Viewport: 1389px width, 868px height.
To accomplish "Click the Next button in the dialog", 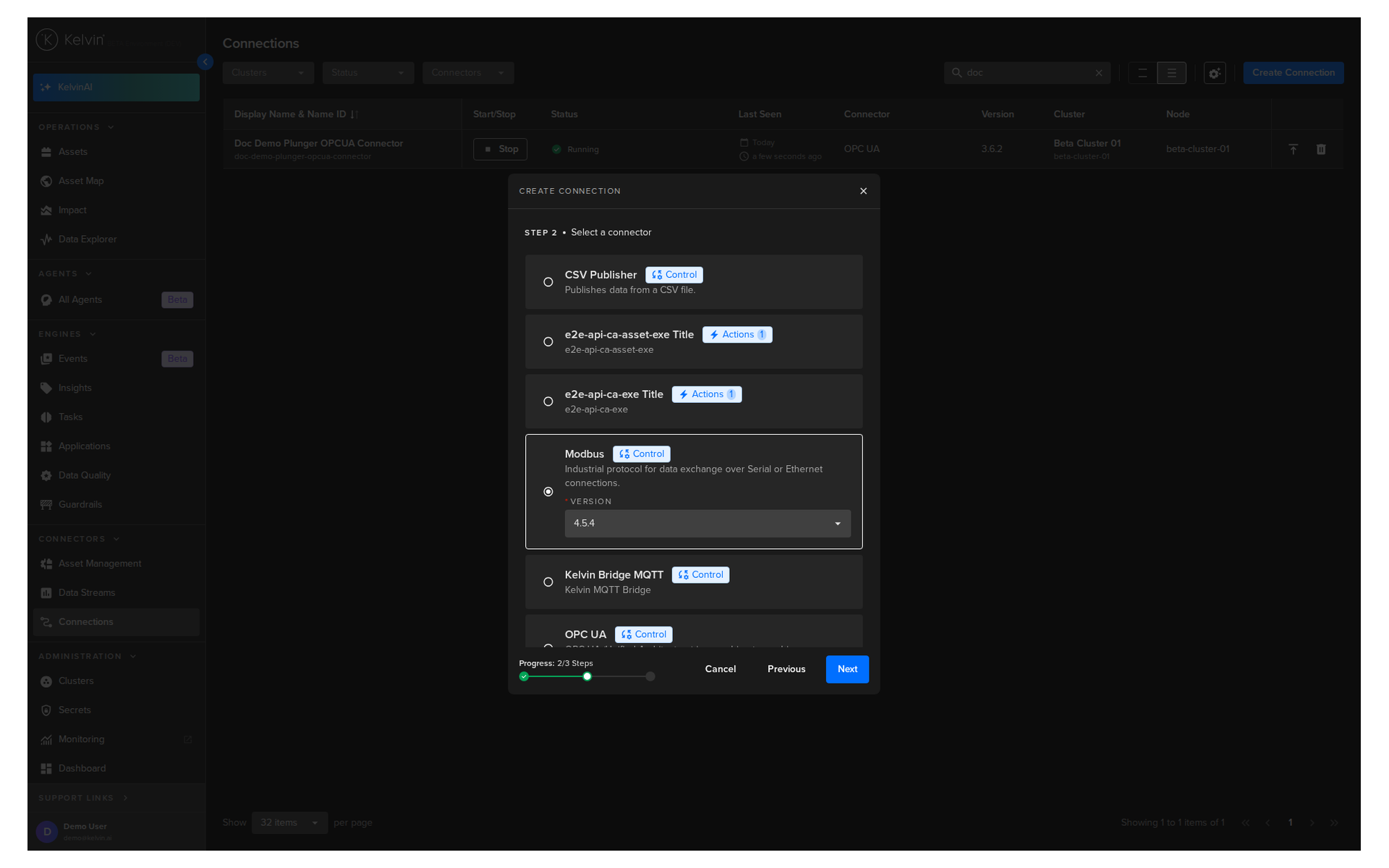I will pyautogui.click(x=847, y=669).
